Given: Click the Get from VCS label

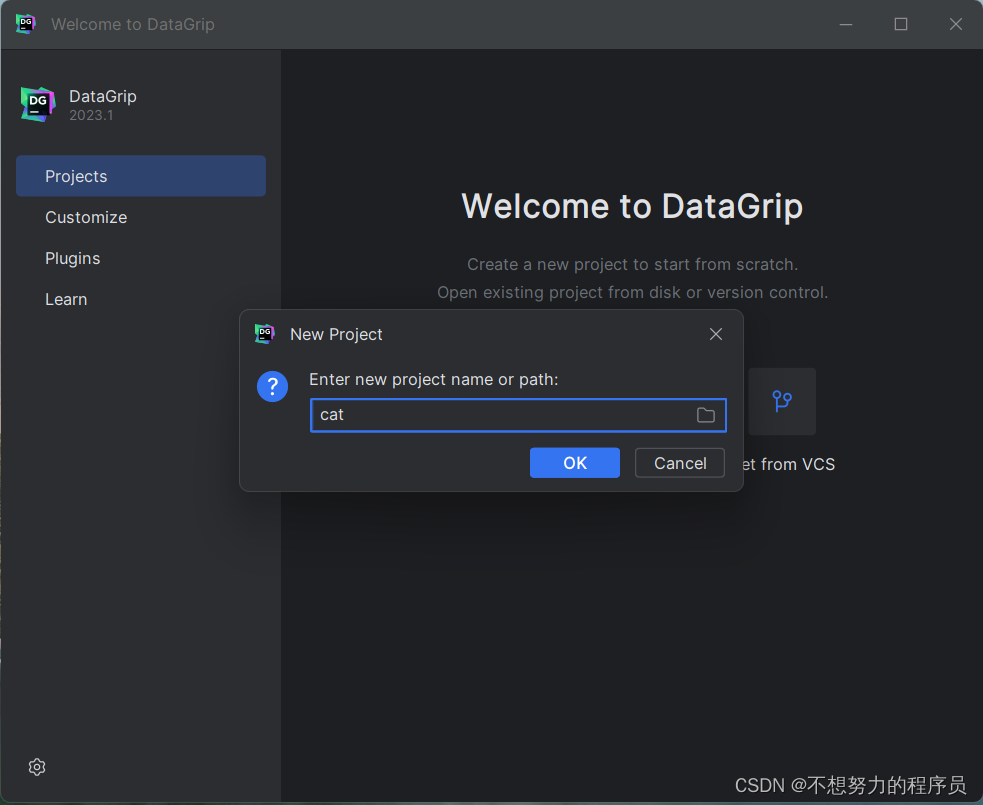Looking at the screenshot, I should (x=790, y=464).
